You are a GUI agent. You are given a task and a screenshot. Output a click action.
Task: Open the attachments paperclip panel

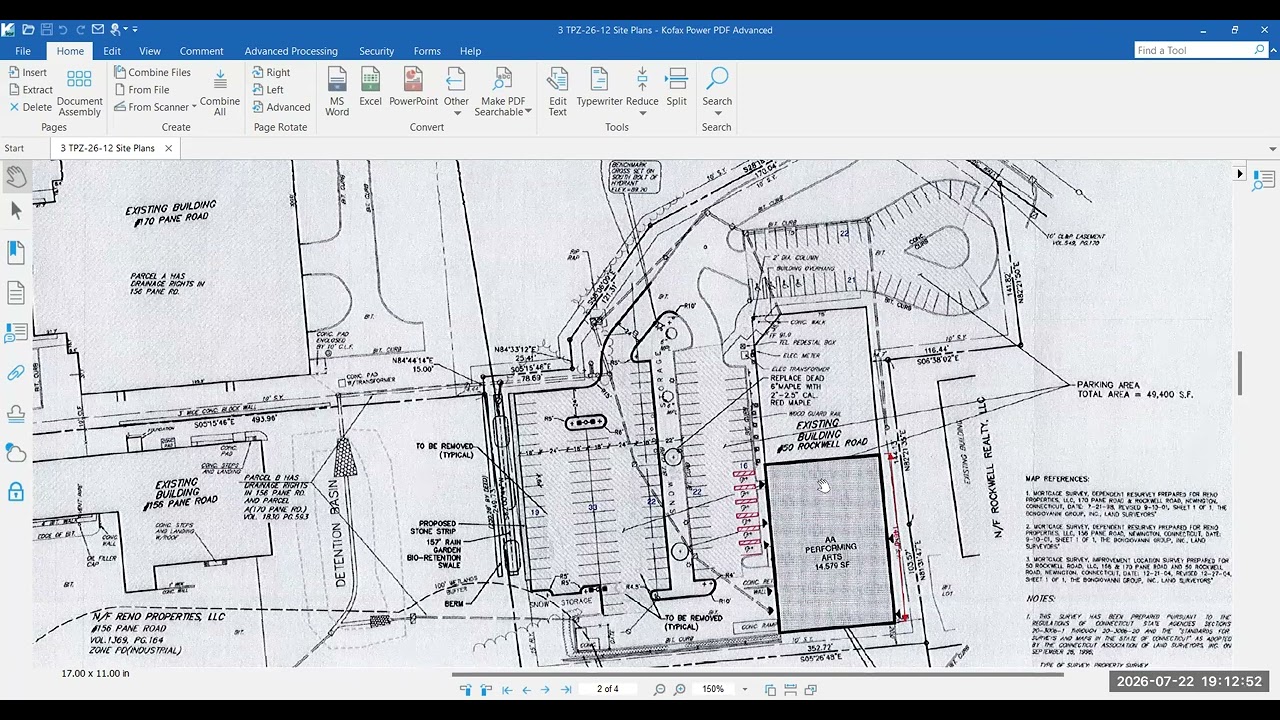click(16, 373)
